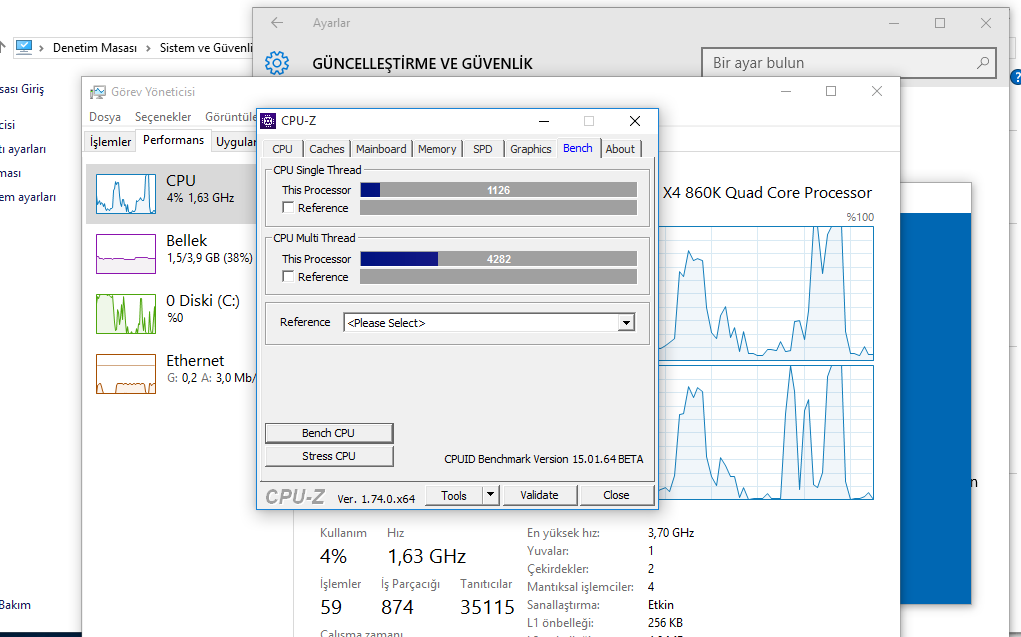Screen dimensions: 1021x637
Task: Expand breadcrumb chevron after Denetim Masası
Action: point(148,48)
